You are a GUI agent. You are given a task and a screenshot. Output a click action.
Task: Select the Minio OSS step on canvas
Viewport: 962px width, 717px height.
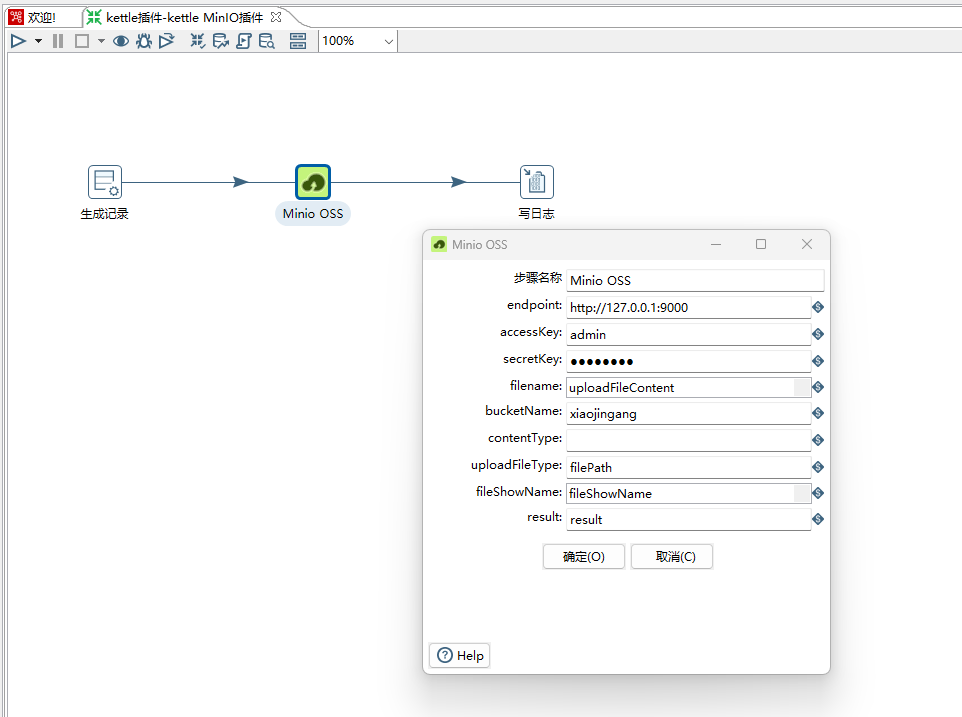pos(313,182)
